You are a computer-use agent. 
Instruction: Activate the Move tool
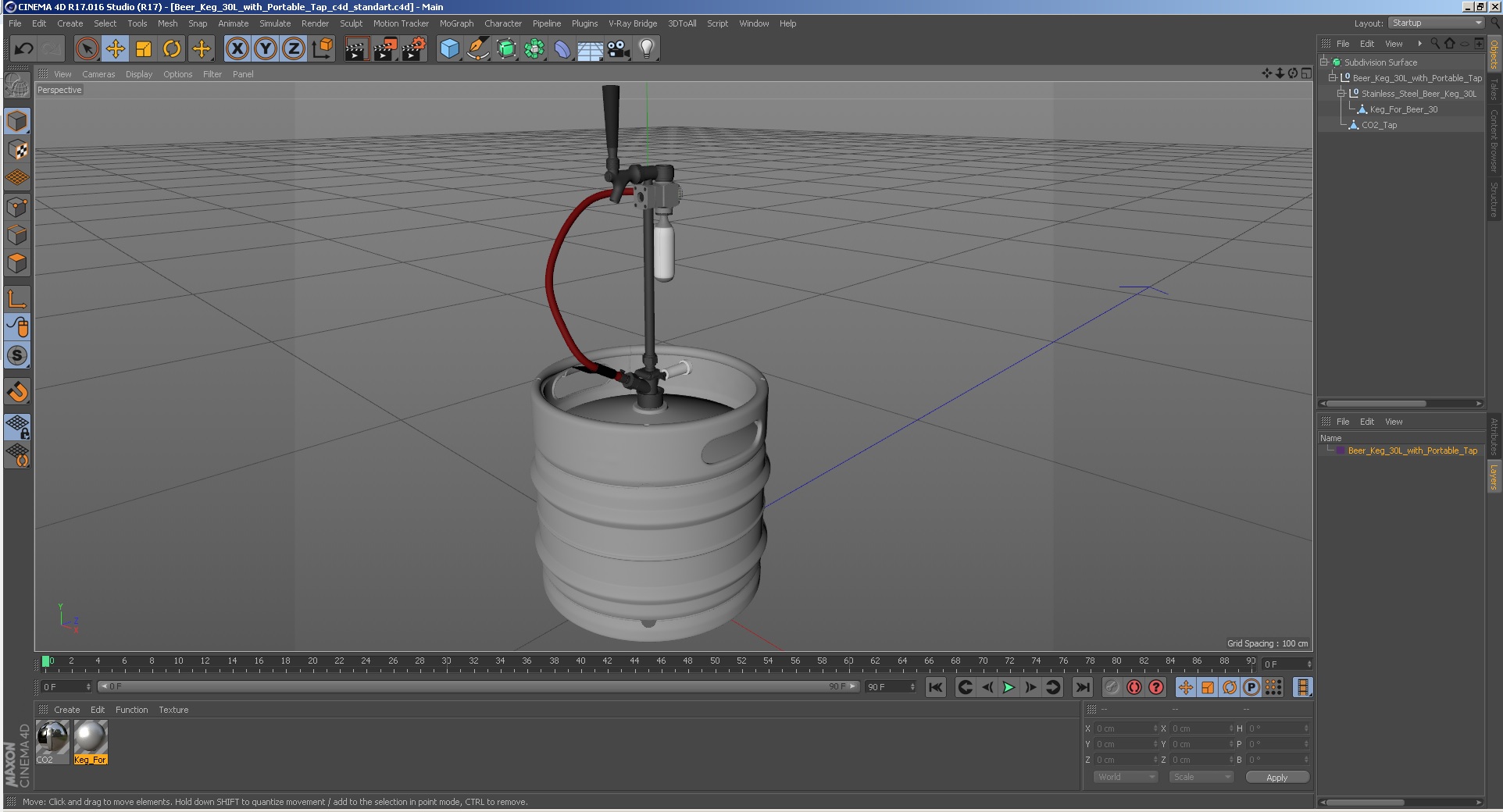(116, 49)
